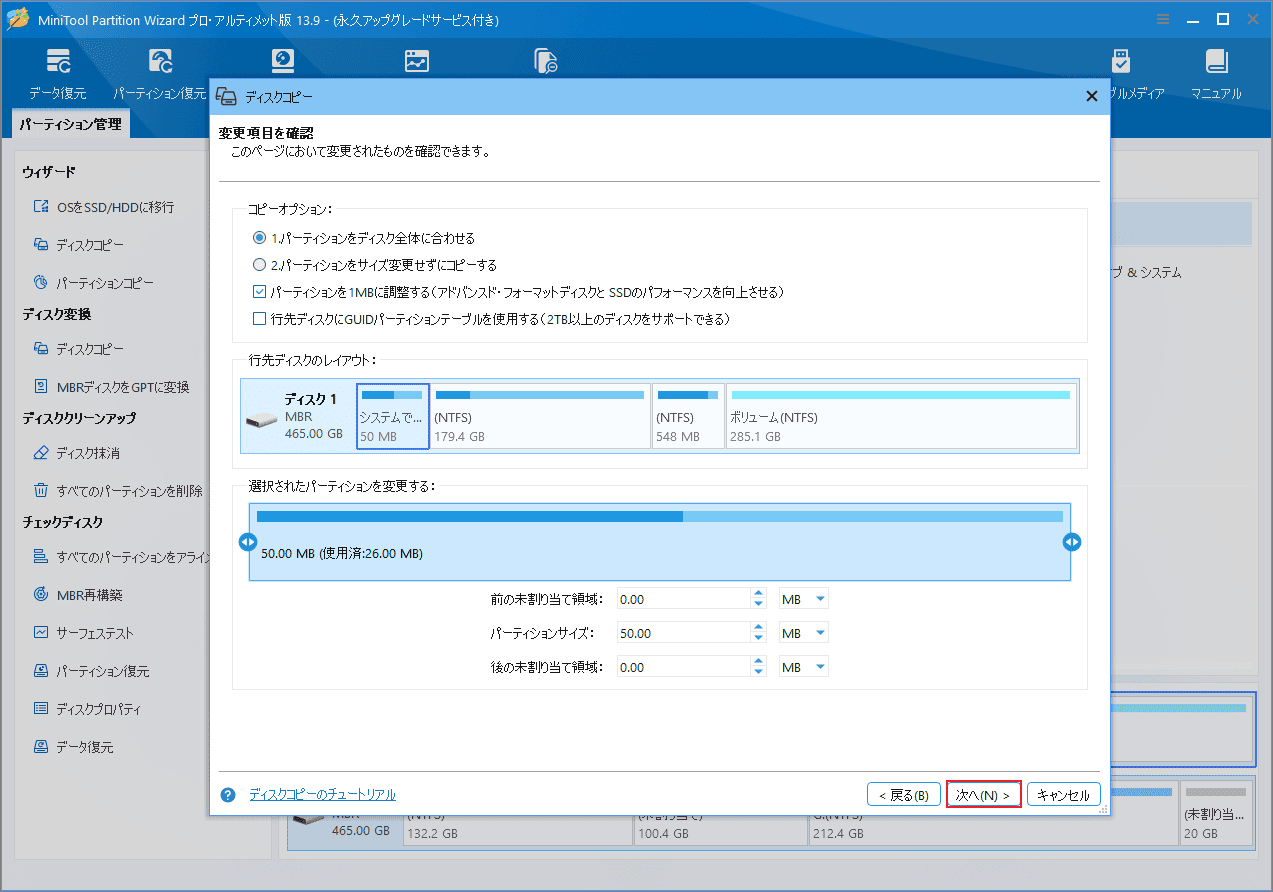Switch to パーティション管理 tab
The height and width of the screenshot is (892, 1273).
[70, 124]
